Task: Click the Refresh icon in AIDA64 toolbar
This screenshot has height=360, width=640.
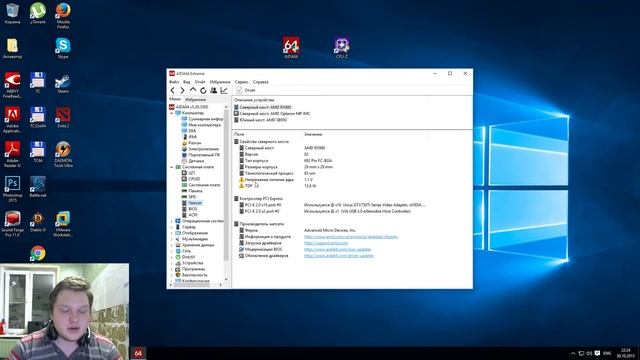Action: coord(203,90)
